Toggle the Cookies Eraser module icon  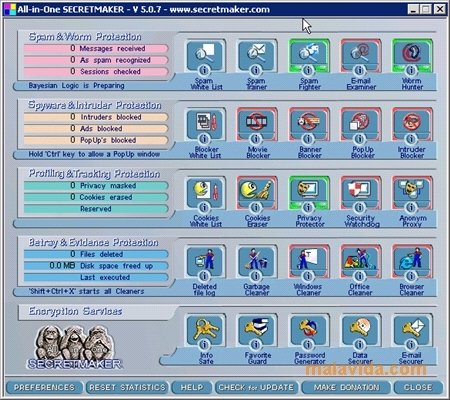click(x=256, y=192)
